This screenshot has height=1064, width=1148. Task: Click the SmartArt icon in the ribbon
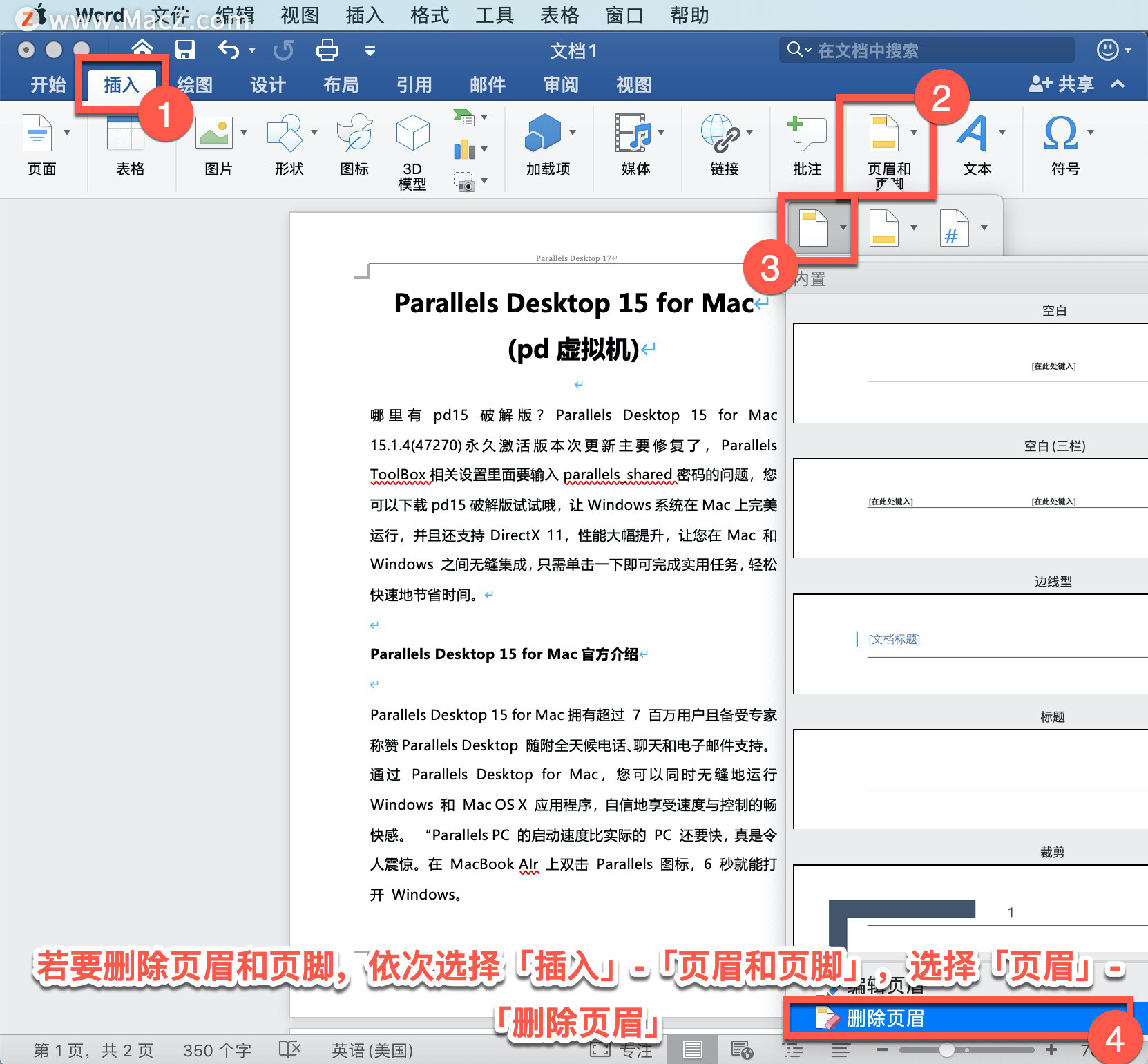coord(464,117)
